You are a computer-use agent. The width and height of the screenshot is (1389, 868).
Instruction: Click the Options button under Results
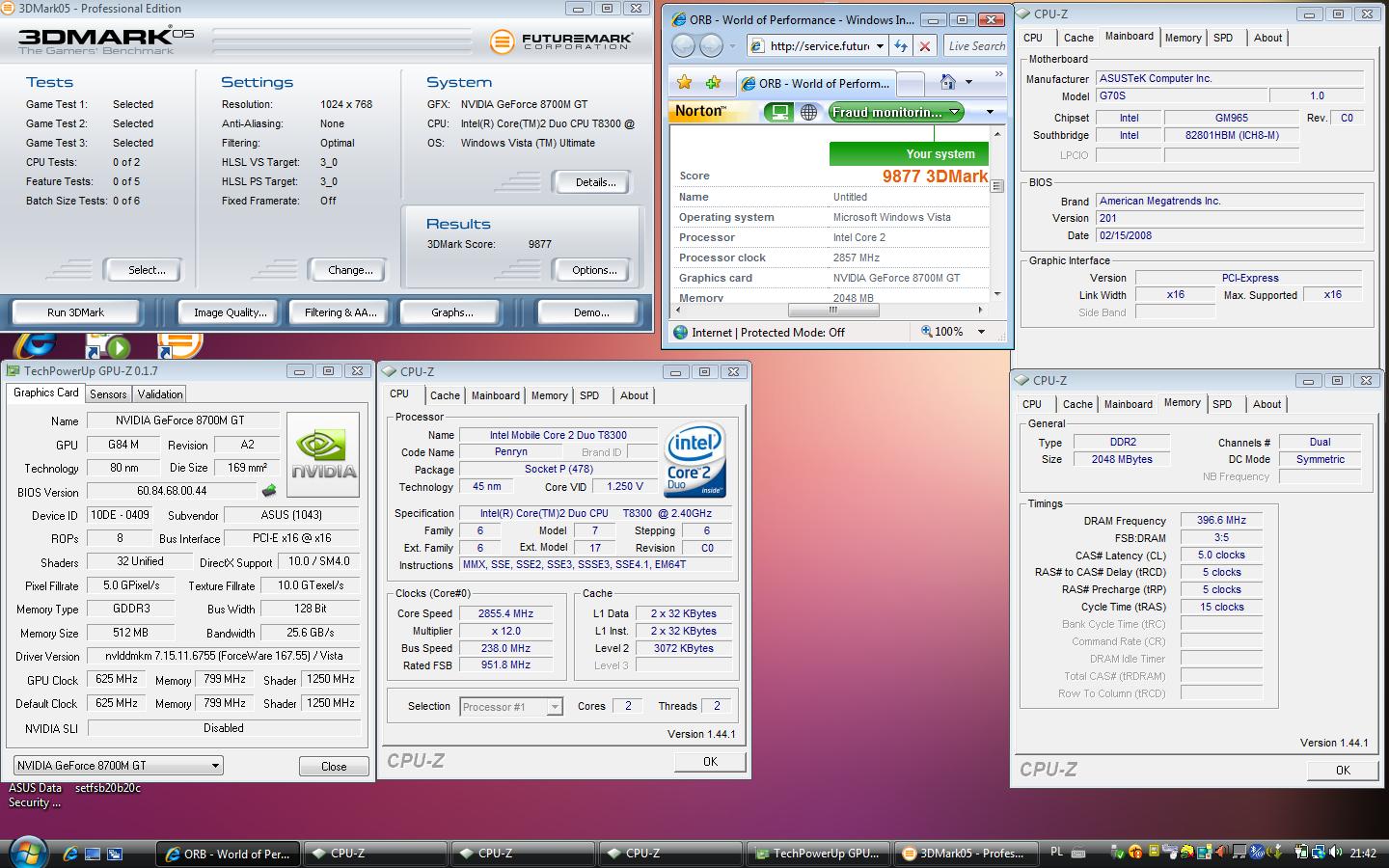[x=594, y=270]
